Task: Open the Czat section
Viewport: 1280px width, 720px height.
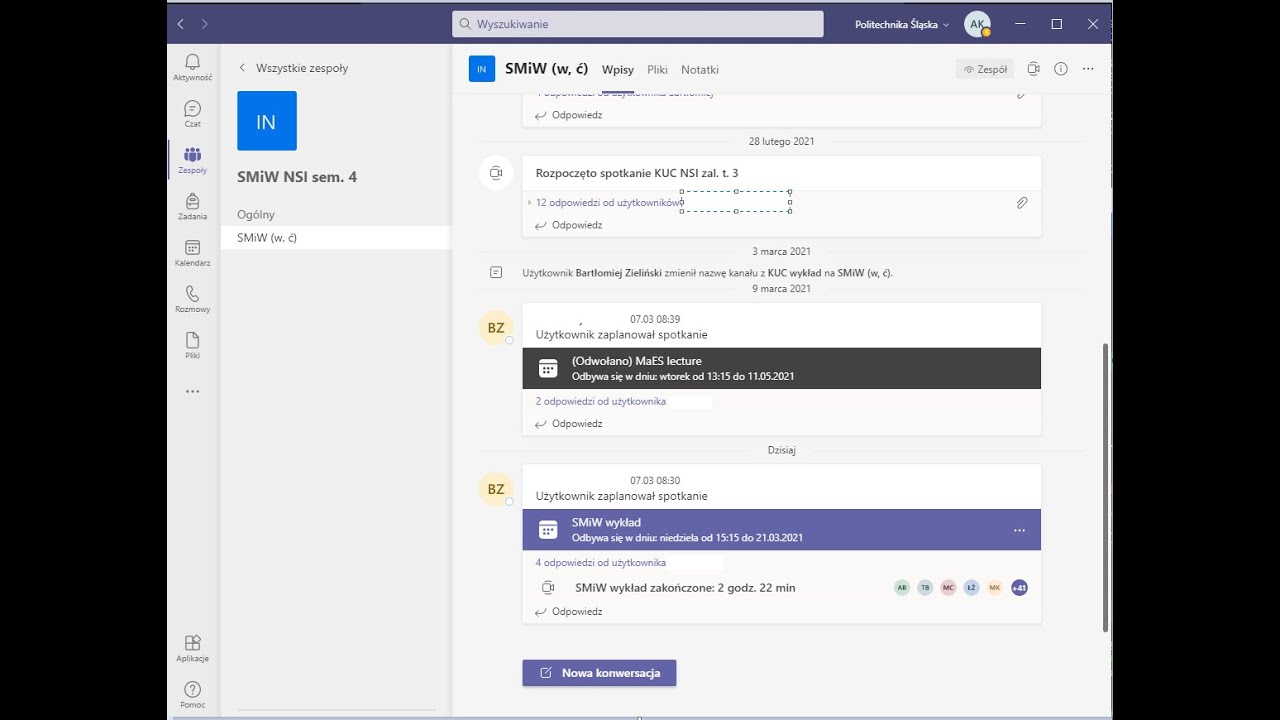Action: point(192,114)
